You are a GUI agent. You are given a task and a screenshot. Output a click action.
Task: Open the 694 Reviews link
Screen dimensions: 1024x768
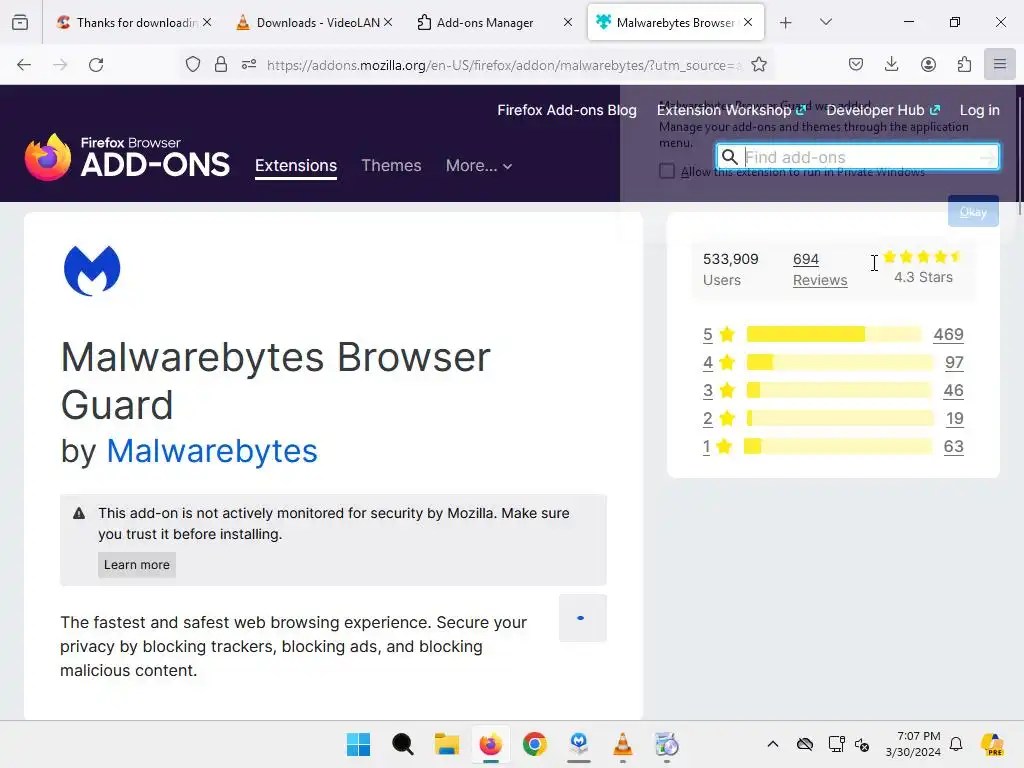point(820,270)
